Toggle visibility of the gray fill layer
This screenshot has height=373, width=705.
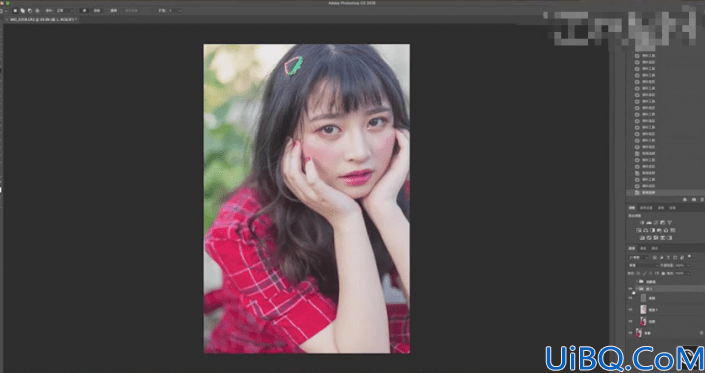click(x=630, y=298)
